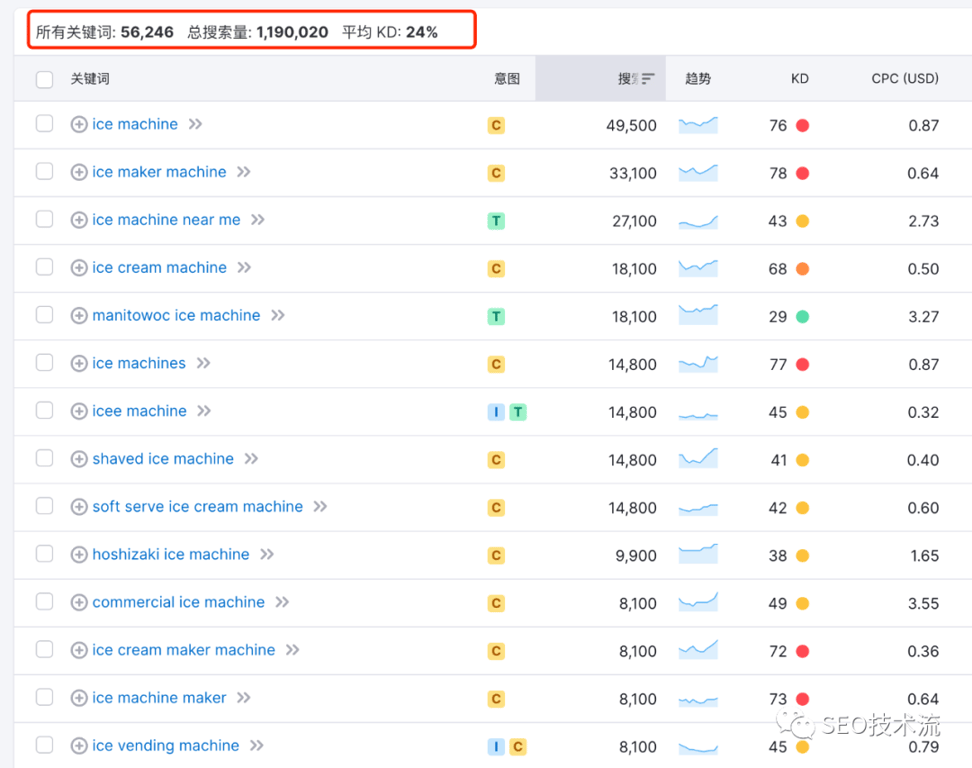Click the plus icon beside ice machine
The width and height of the screenshot is (972, 768).
click(79, 124)
